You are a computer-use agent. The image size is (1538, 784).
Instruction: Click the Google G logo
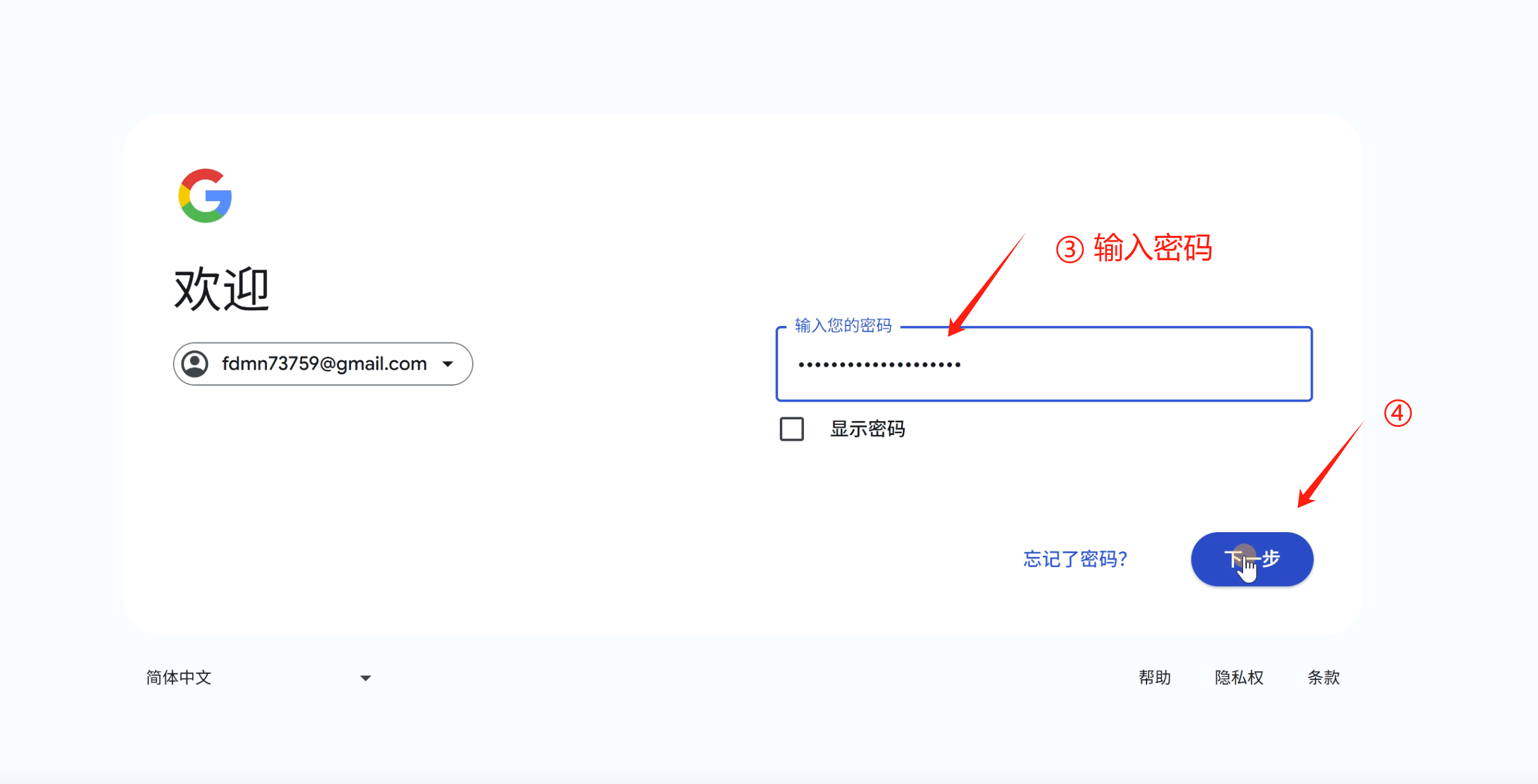coord(205,196)
